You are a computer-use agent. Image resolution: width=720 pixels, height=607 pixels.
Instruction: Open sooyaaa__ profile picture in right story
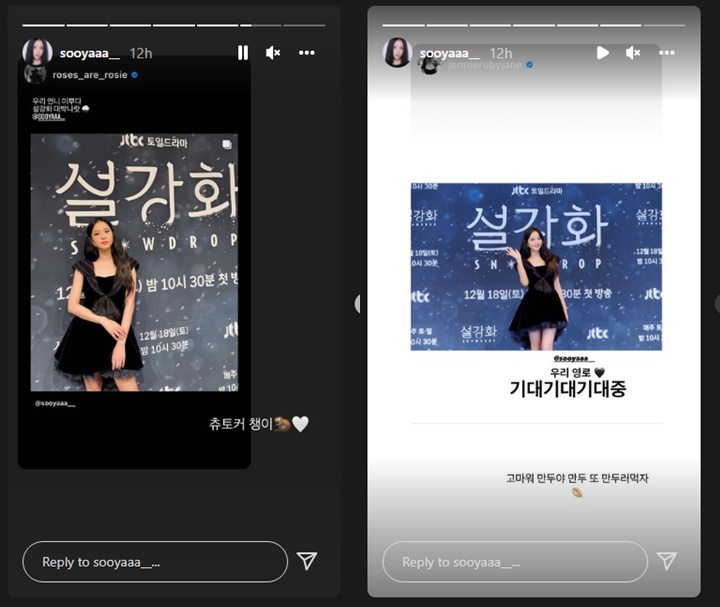point(397,52)
